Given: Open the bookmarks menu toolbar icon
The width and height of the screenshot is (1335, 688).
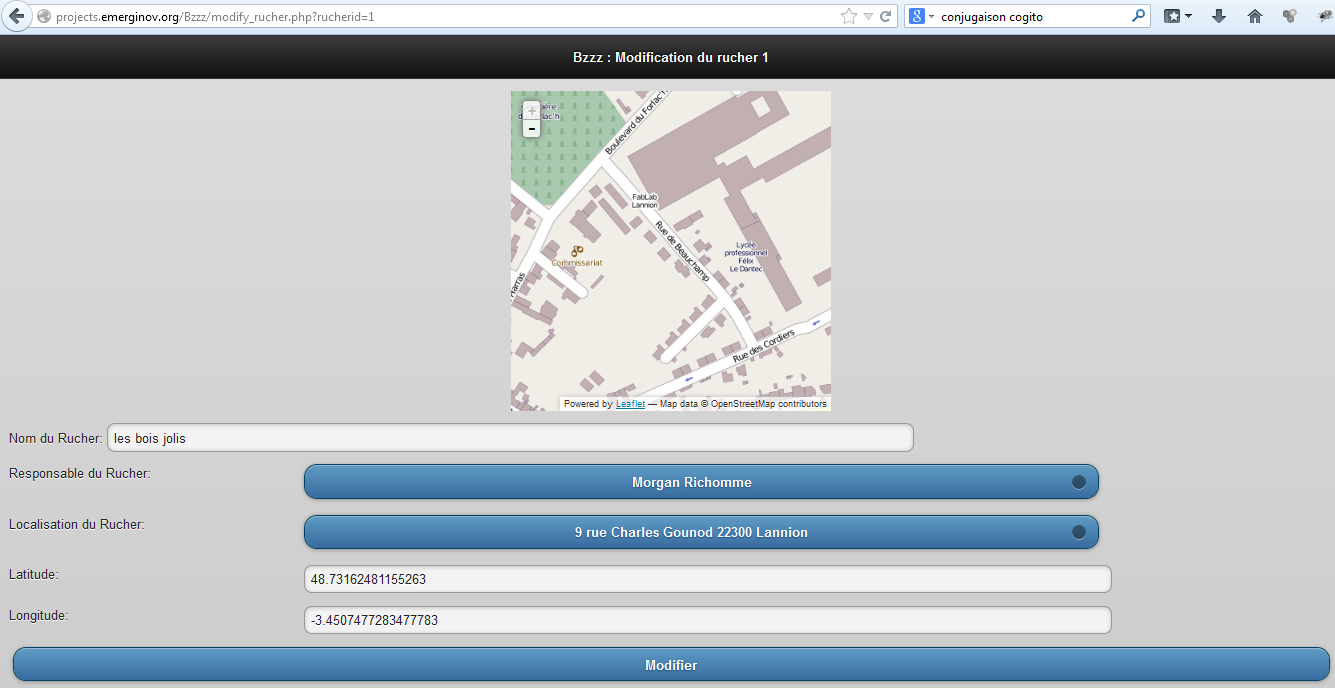Looking at the screenshot, I should point(1177,16).
